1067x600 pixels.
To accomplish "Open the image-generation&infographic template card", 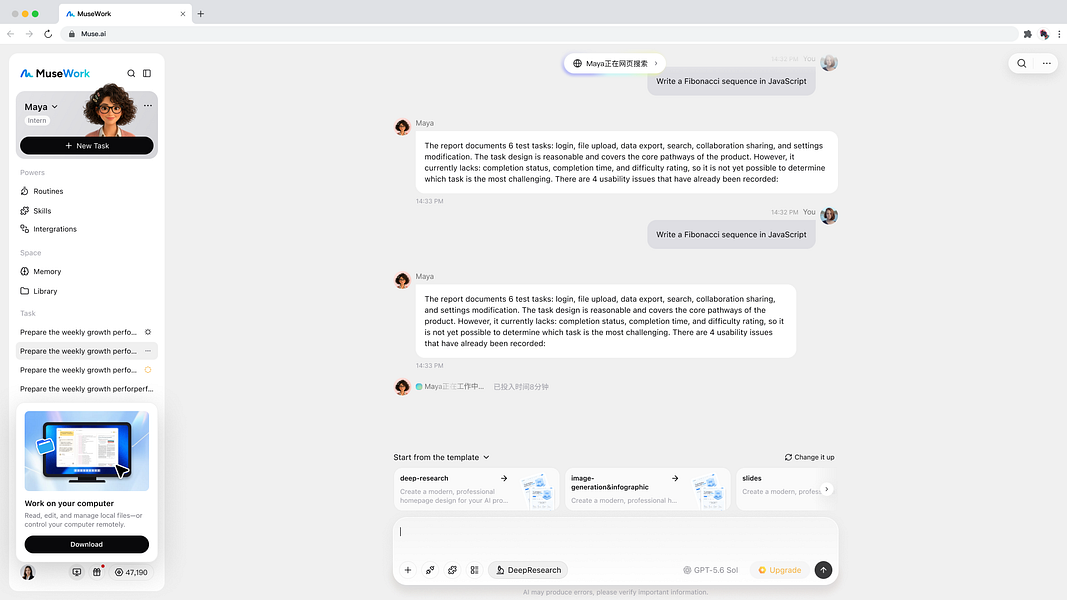I will pyautogui.click(x=647, y=489).
